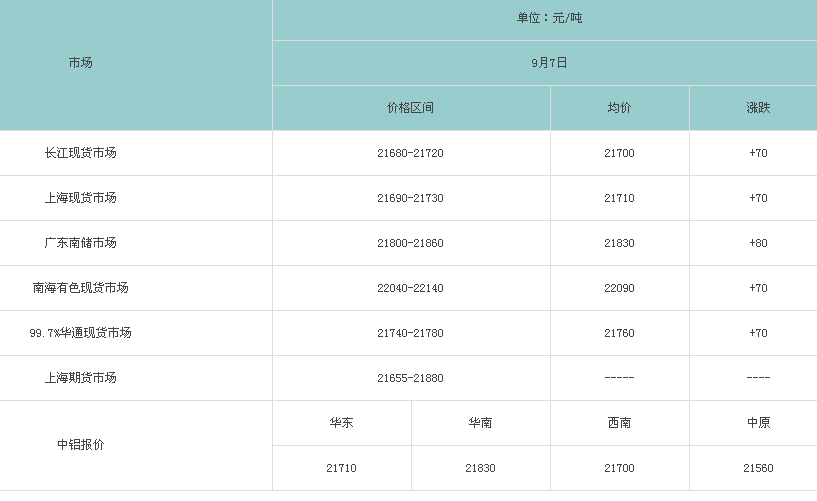Click price range 21680-21720 cell
This screenshot has height=501, width=817.
point(410,153)
